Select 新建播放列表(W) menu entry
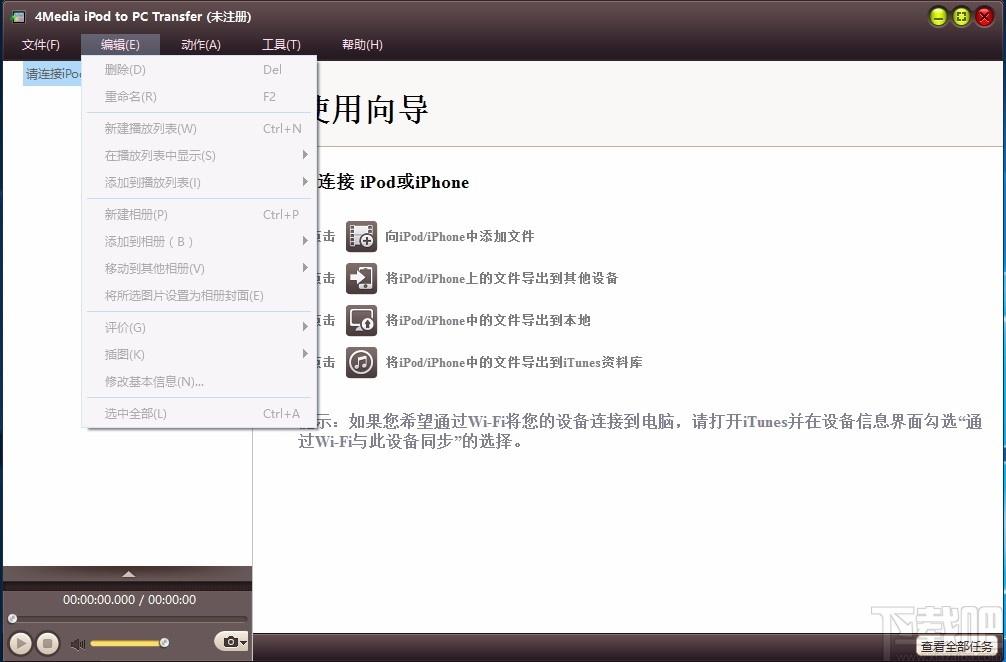Image resolution: width=1006 pixels, height=662 pixels. pos(200,128)
